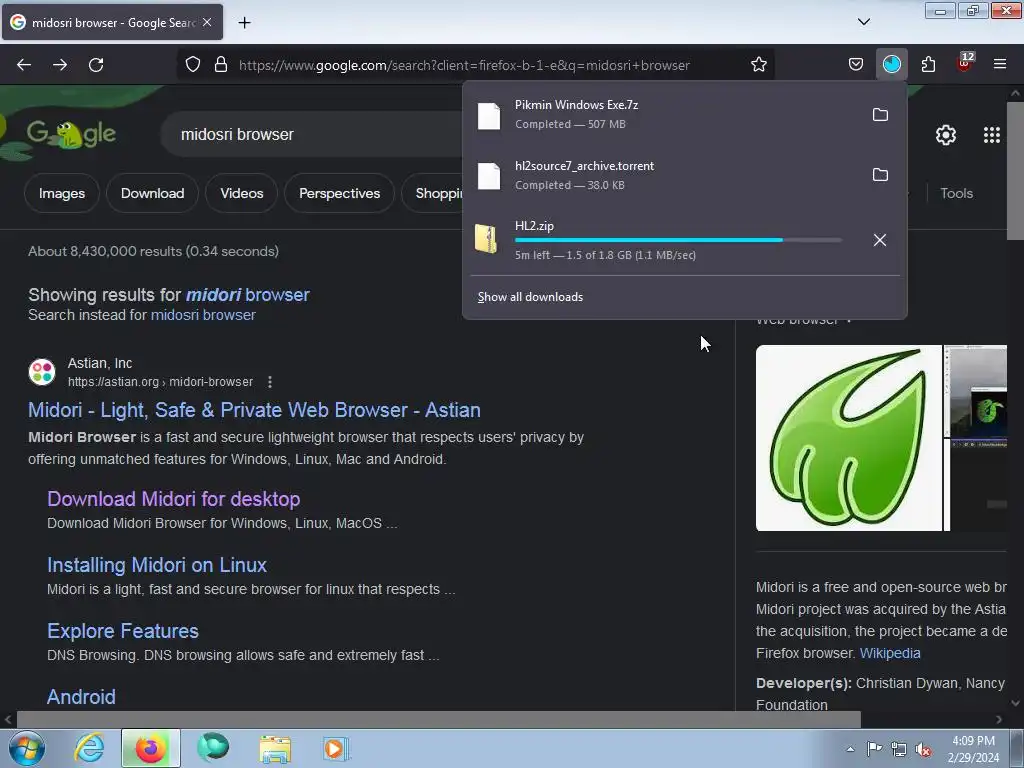Screen dimensions: 1024x768
Task: Click the vertical page scrollbar thumb
Action: pyautogui.click(x=1015, y=171)
